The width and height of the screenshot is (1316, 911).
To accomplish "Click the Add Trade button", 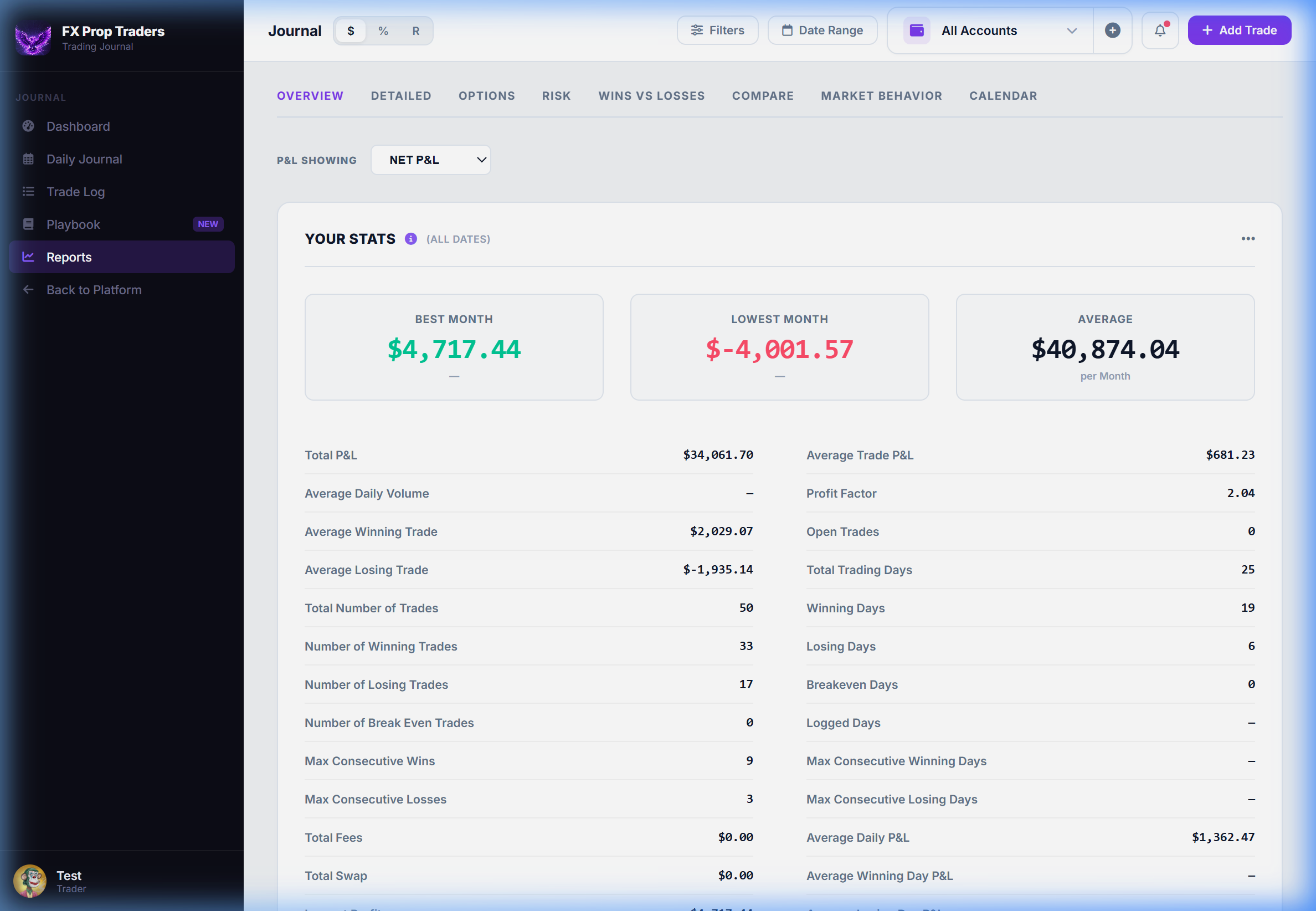I will [x=1239, y=30].
